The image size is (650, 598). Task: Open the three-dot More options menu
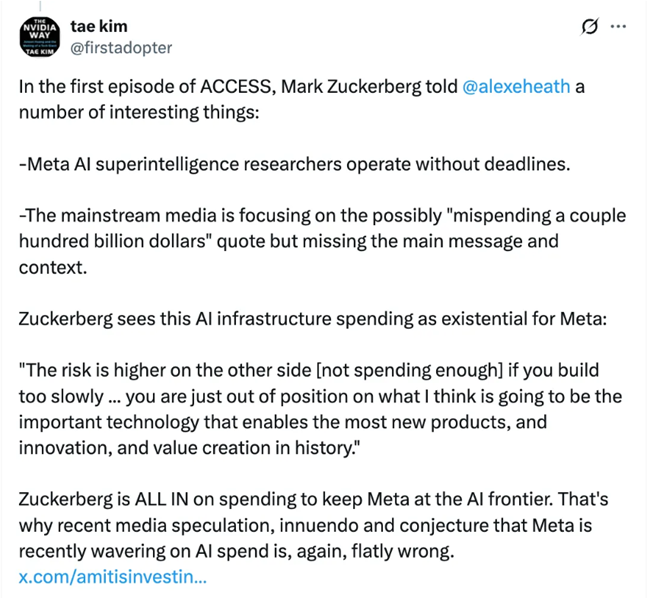click(x=619, y=26)
